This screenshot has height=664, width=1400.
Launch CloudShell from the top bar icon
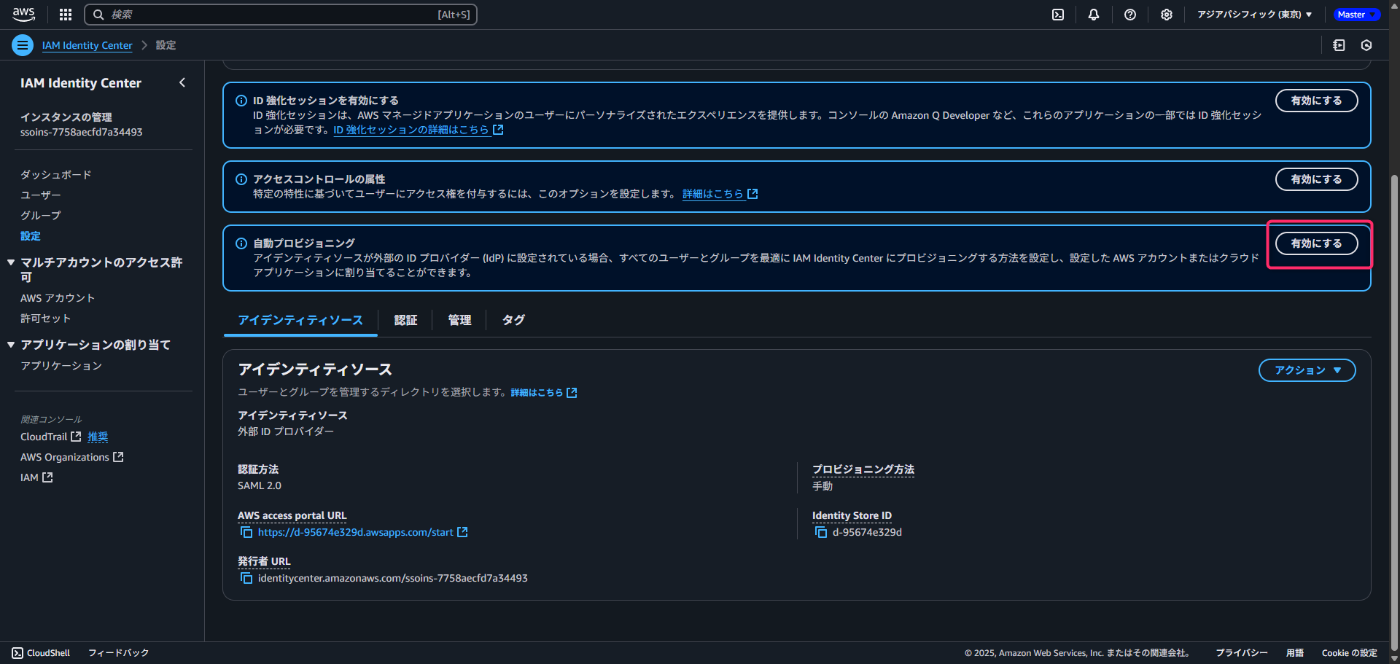[x=1058, y=15]
